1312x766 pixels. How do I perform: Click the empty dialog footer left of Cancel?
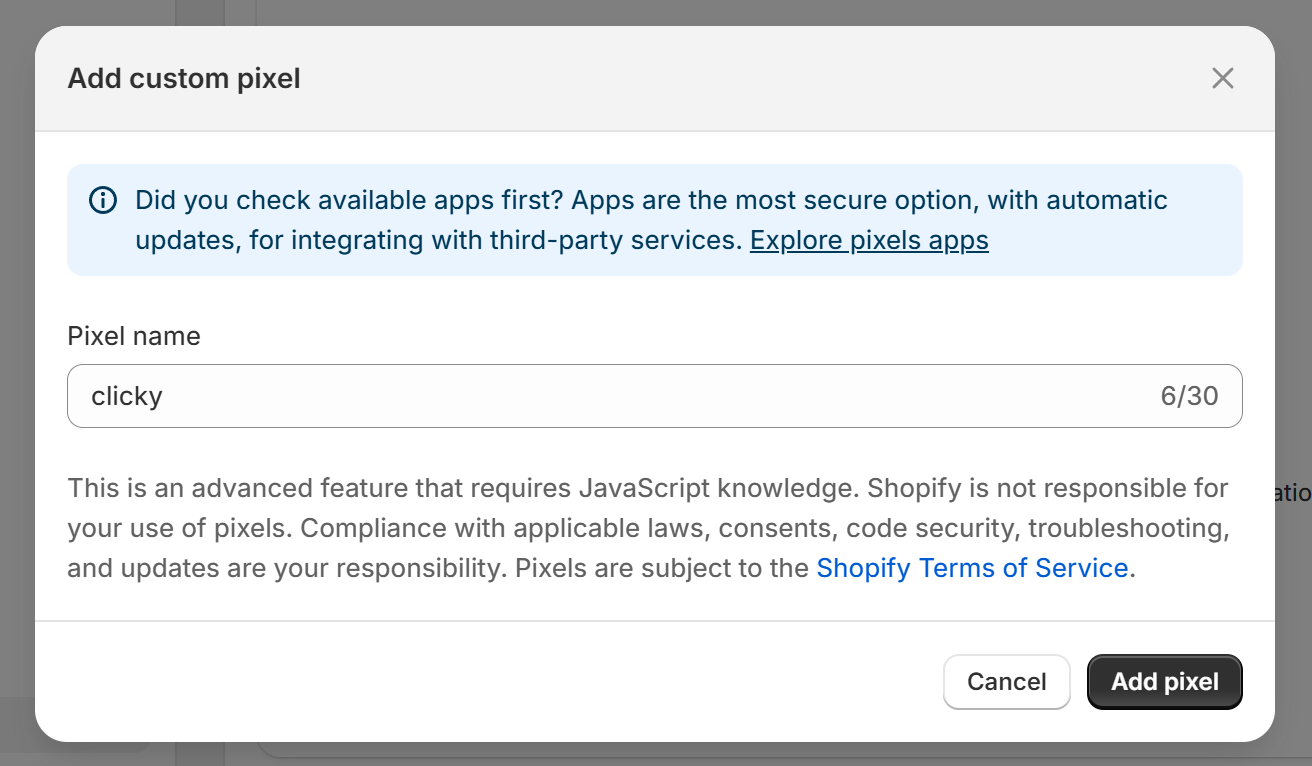[x=480, y=682]
